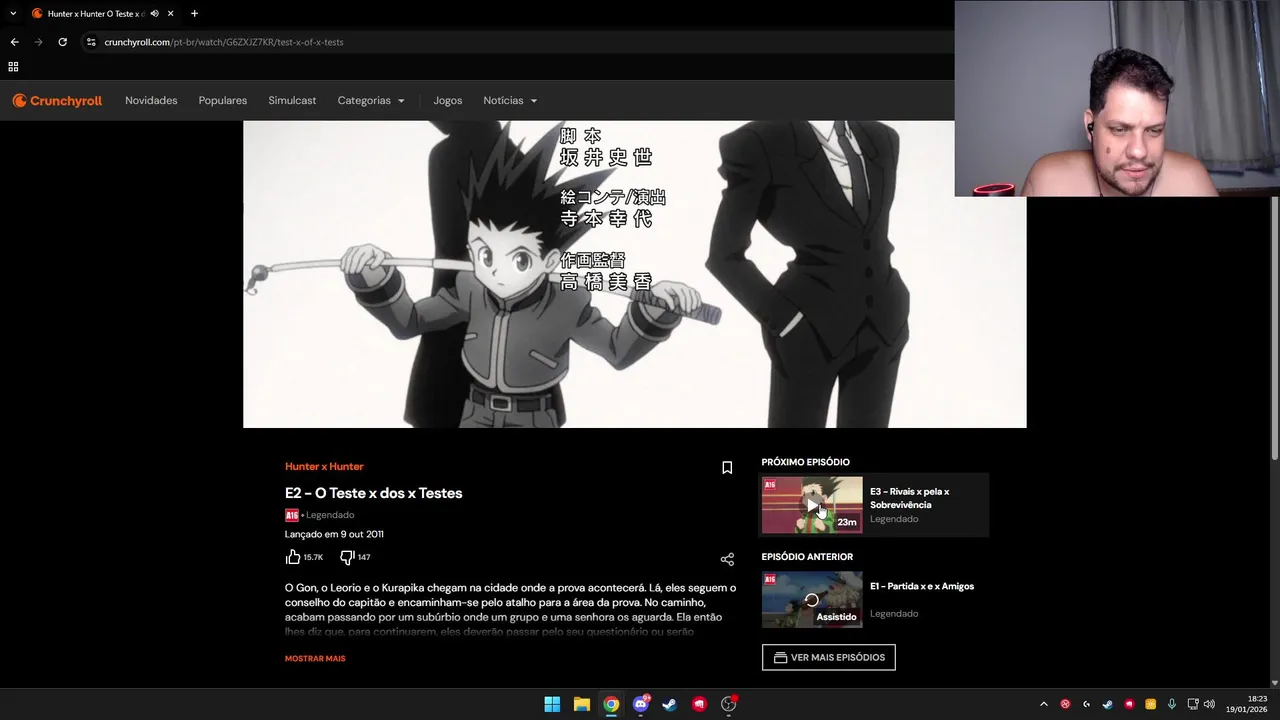Click E1 - Partida x e x Amigos title
Viewport: 1280px width, 720px height.
[922, 586]
